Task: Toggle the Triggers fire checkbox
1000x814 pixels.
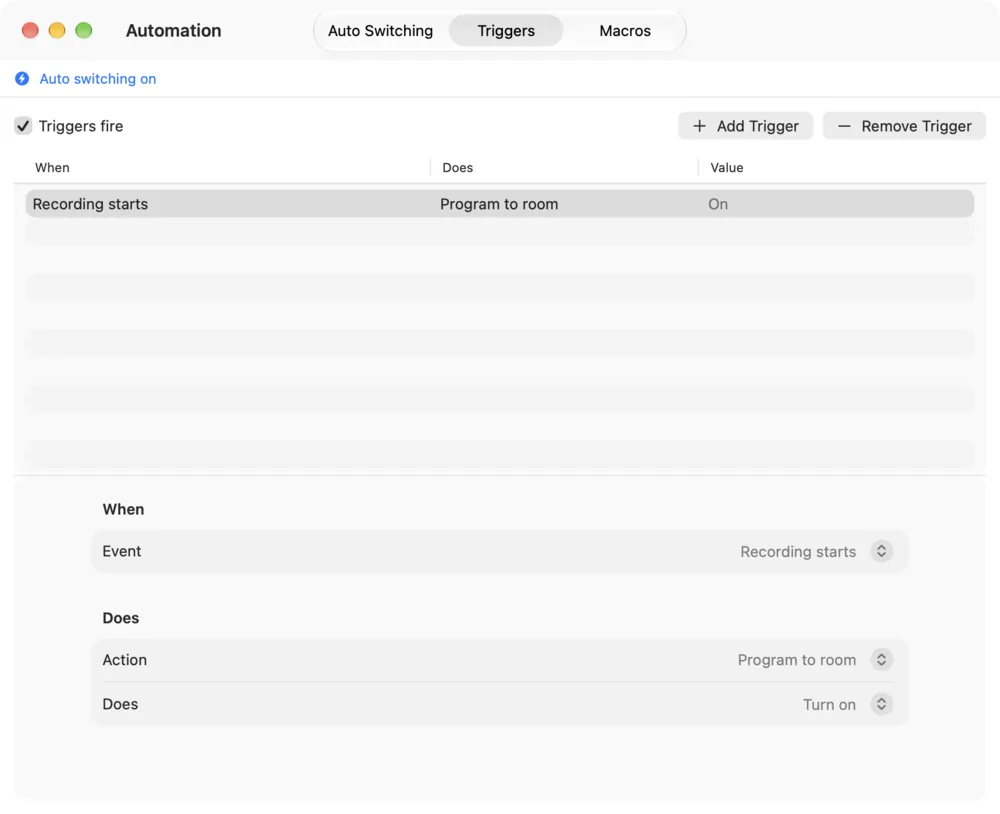Action: (23, 126)
